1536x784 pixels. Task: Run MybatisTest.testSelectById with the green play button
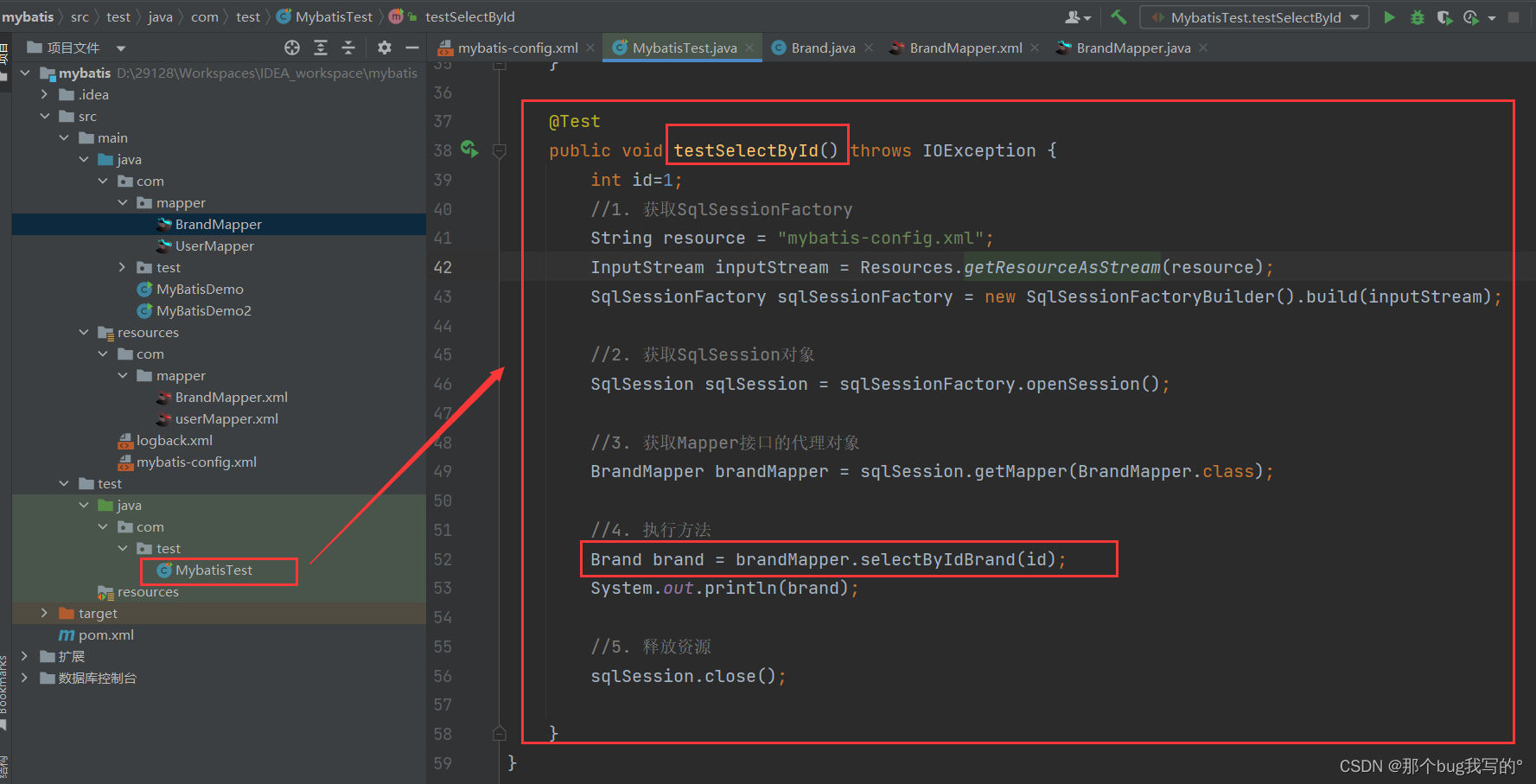tap(1389, 17)
